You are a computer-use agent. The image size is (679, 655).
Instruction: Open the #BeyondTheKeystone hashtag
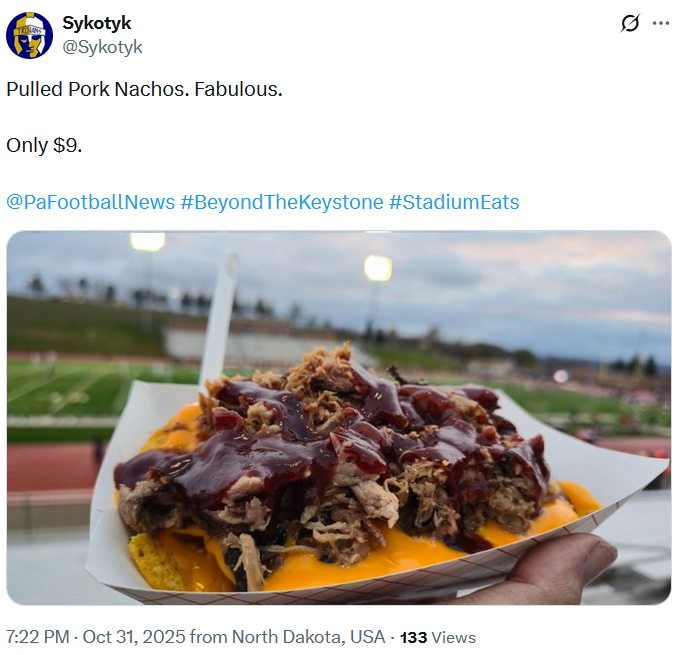282,202
